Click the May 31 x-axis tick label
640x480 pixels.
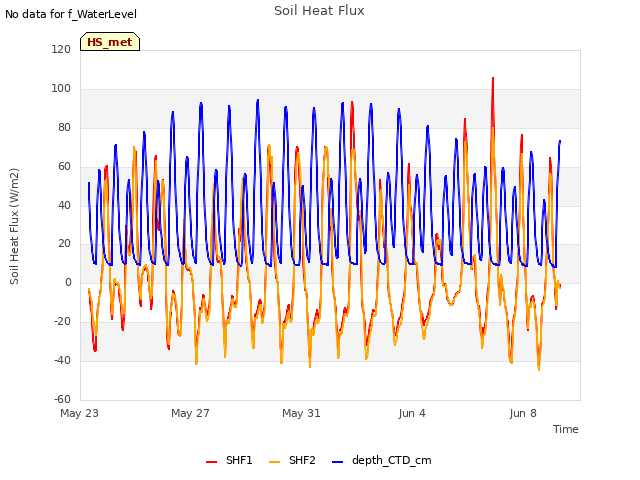click(301, 413)
